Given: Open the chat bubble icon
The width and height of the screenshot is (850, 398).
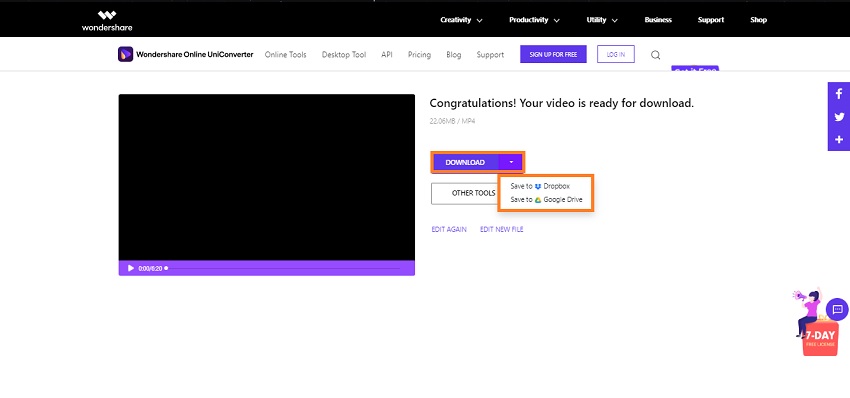Looking at the screenshot, I should 837,309.
